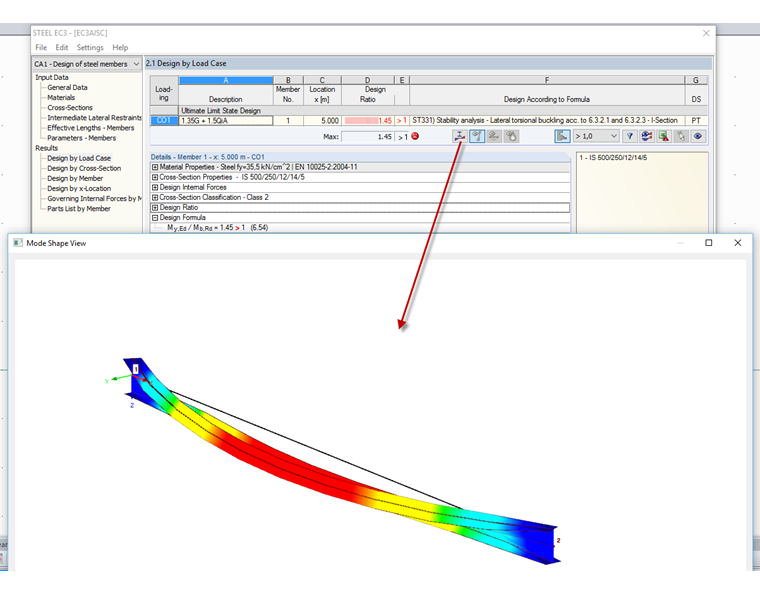Expand the Design Ratio row
Screen dimensions: 760x595
coord(155,207)
